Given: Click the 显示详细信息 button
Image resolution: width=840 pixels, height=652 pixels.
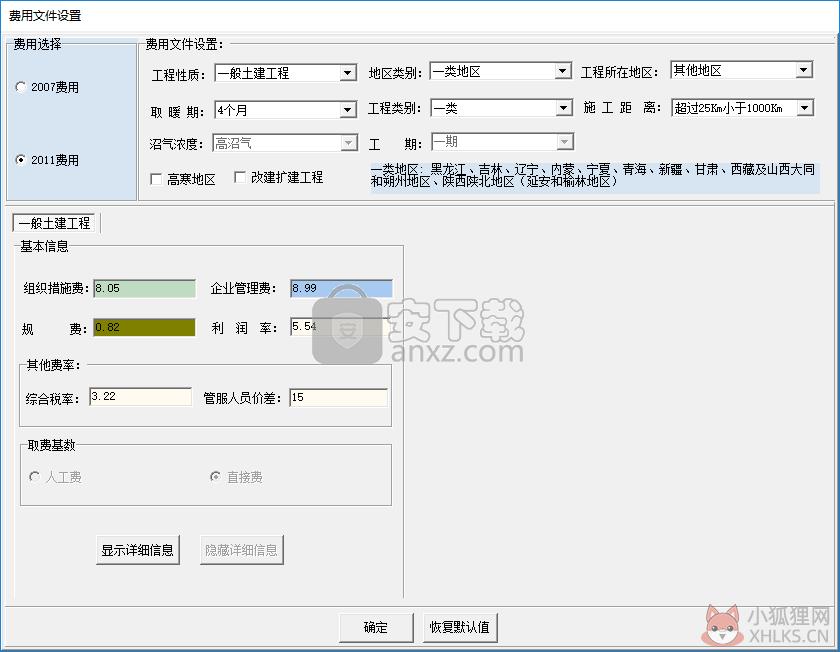Looking at the screenshot, I should point(138,550).
